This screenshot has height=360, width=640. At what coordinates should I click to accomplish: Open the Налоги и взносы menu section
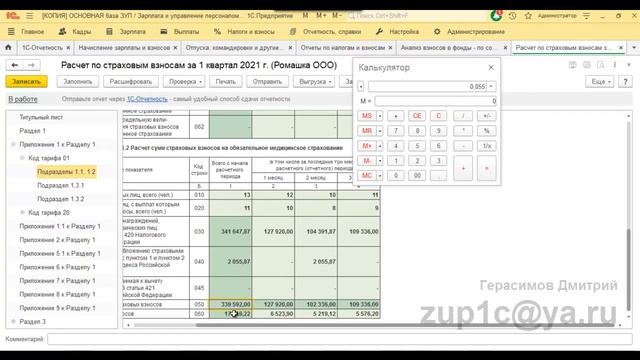[251, 31]
